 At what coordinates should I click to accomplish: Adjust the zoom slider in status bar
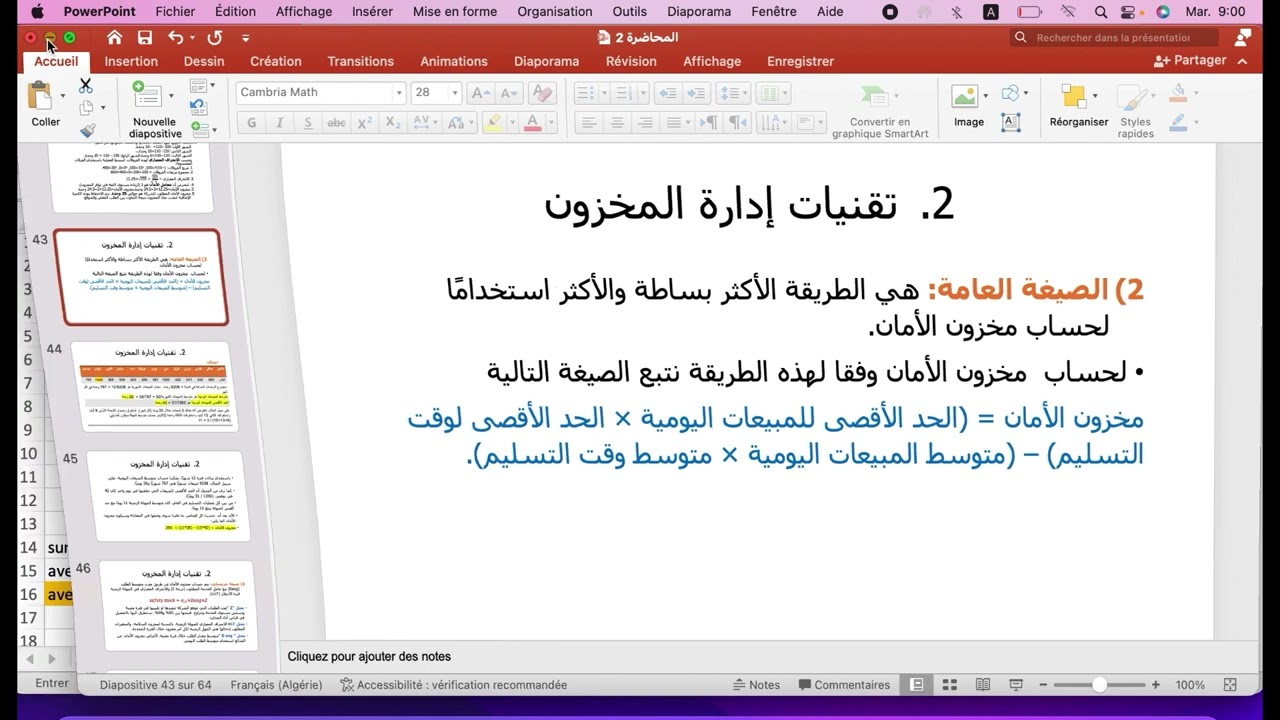[1099, 685]
